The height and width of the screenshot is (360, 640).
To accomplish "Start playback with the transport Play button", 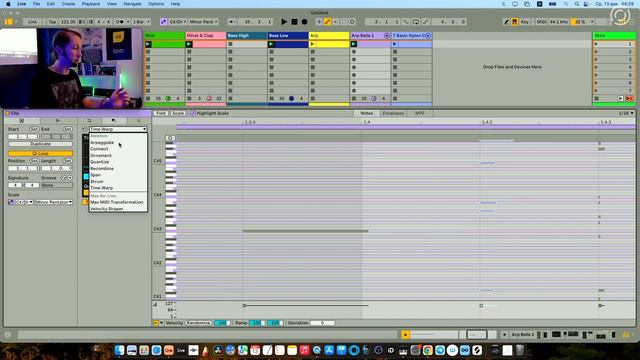I will coord(284,22).
